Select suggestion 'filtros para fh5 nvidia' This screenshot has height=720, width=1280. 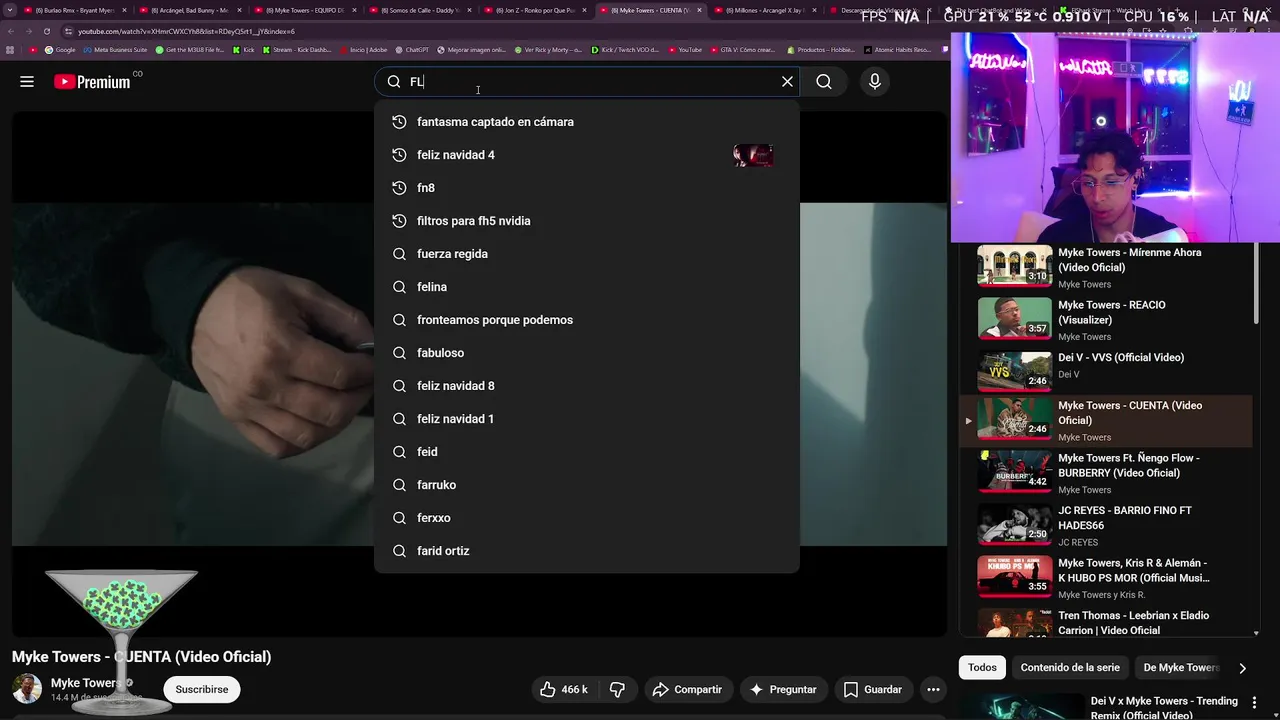click(587, 221)
